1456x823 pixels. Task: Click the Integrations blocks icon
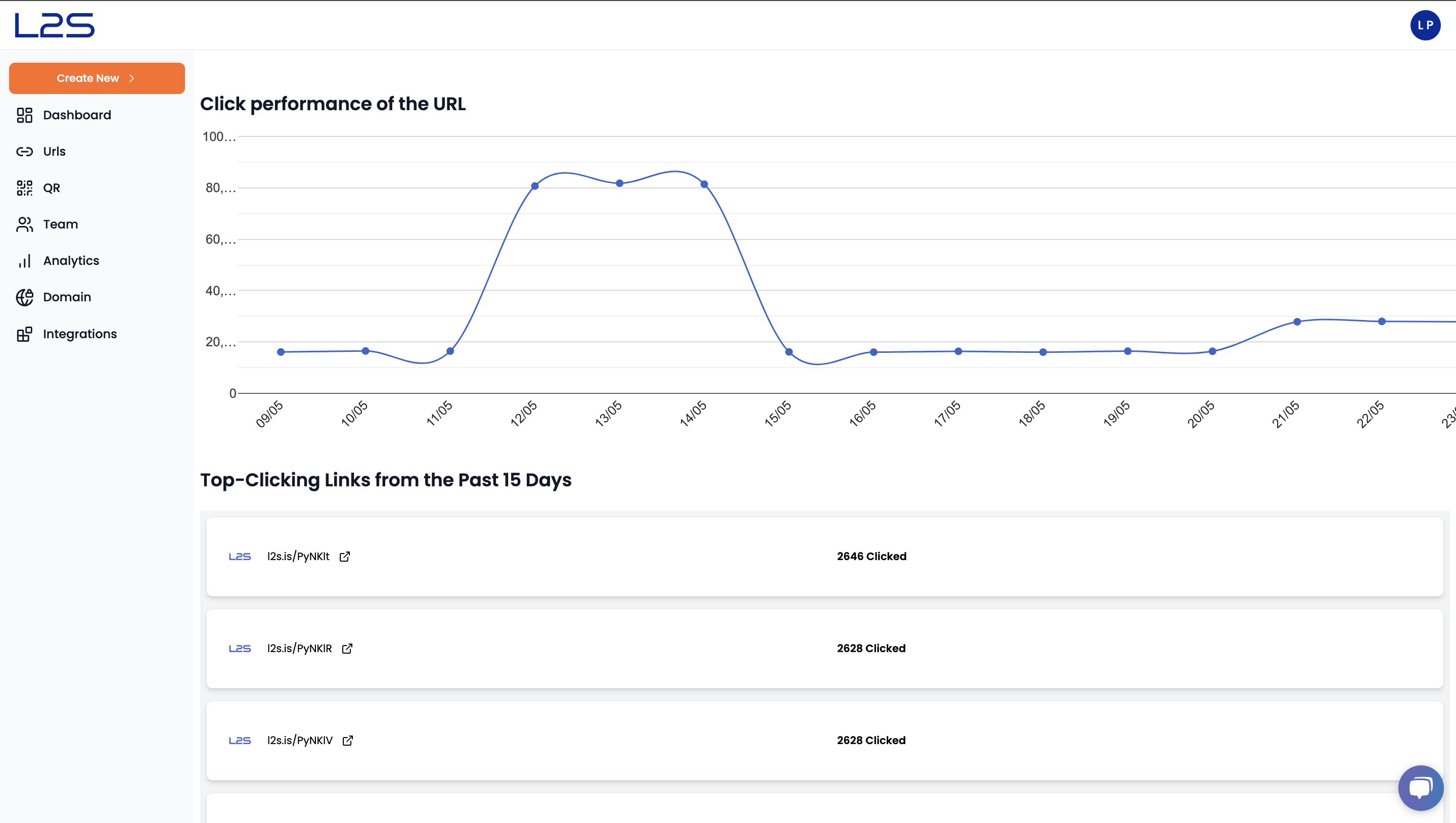pyautogui.click(x=24, y=334)
